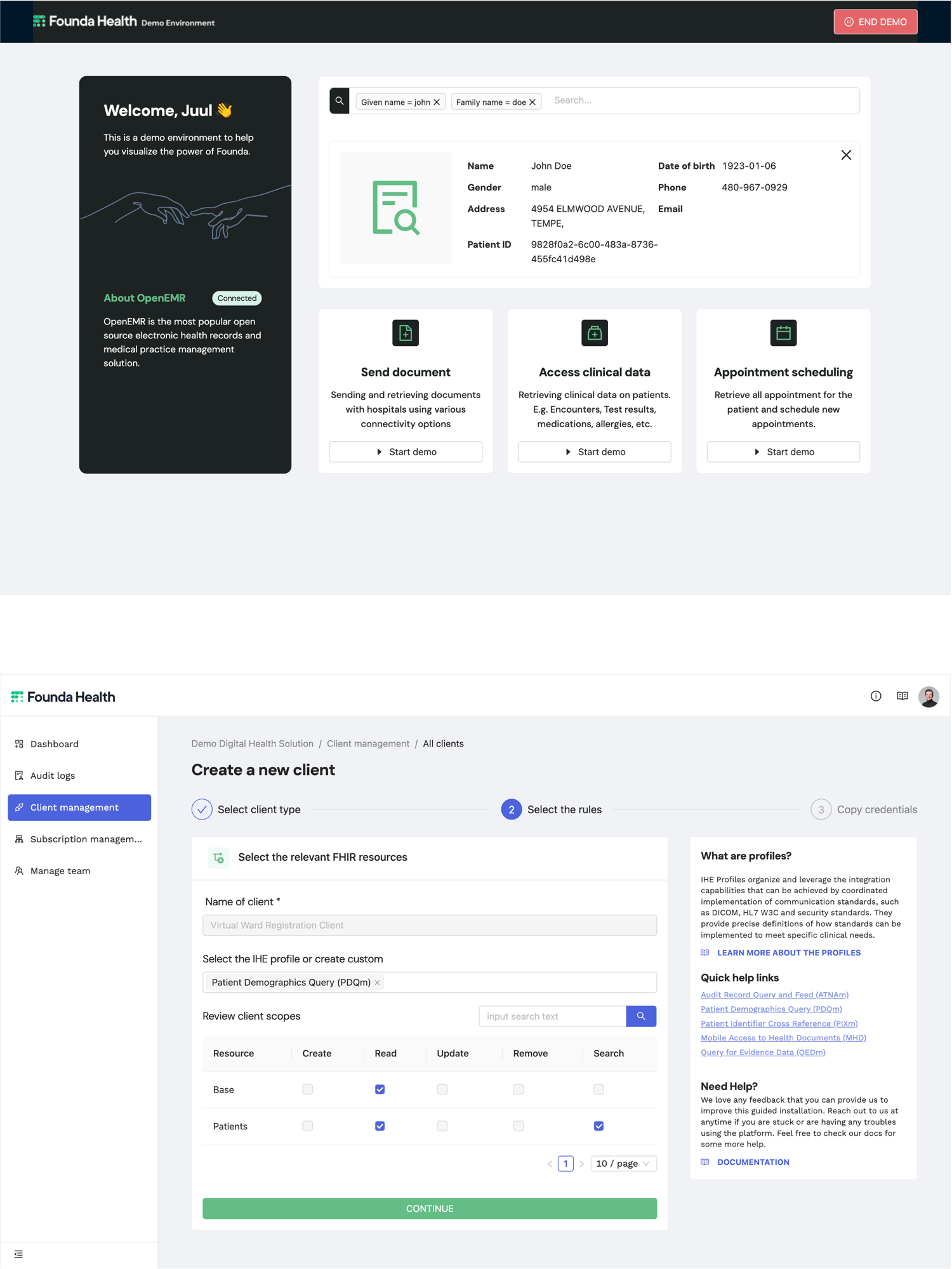
Task: Open Manage team in the sidebar
Action: click(x=79, y=871)
